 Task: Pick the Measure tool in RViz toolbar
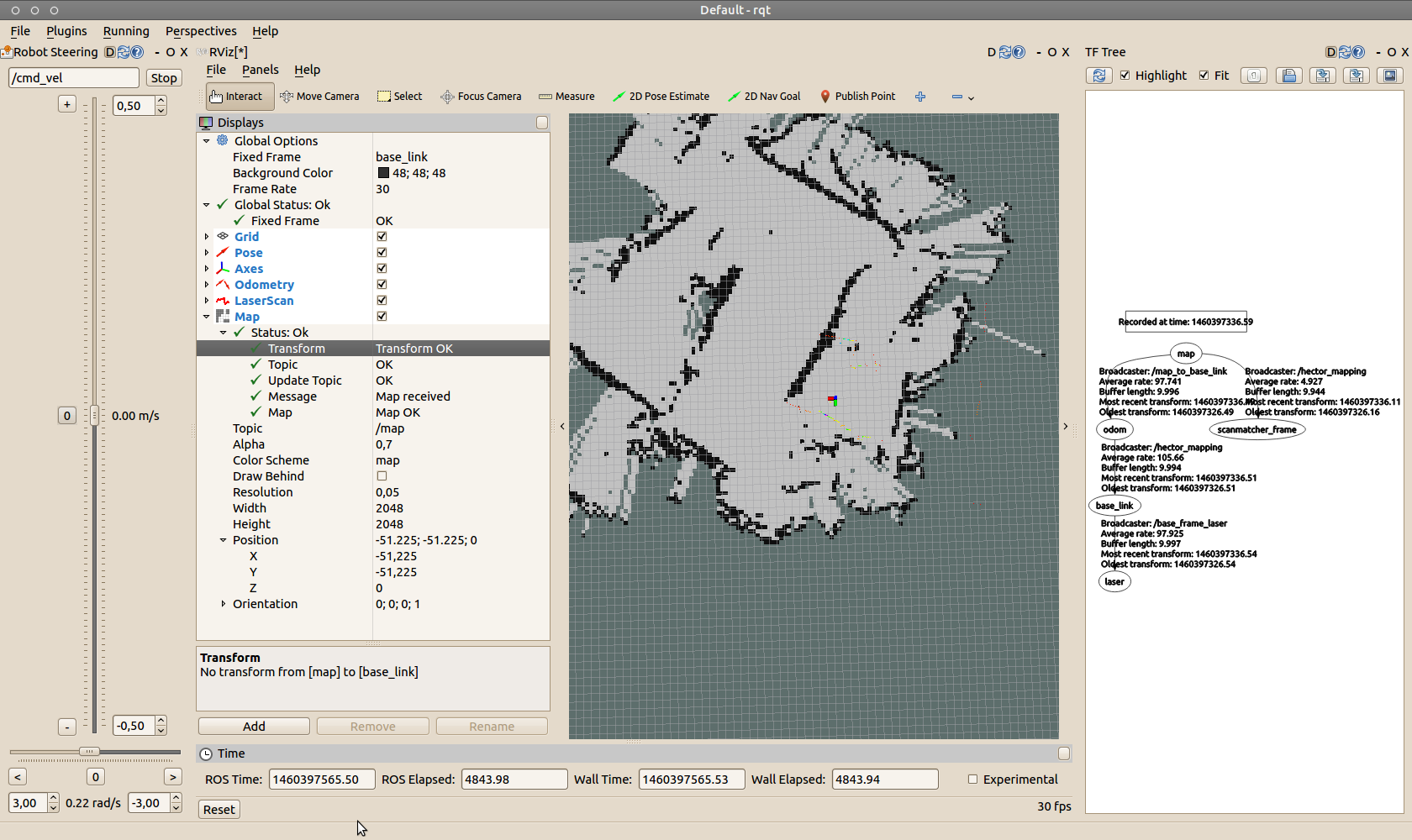(x=566, y=97)
